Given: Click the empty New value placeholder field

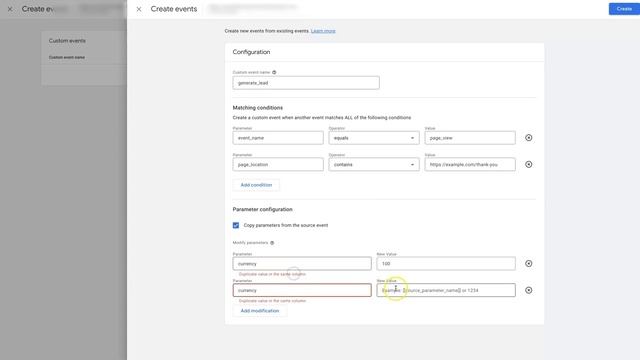Looking at the screenshot, I should click(x=446, y=290).
